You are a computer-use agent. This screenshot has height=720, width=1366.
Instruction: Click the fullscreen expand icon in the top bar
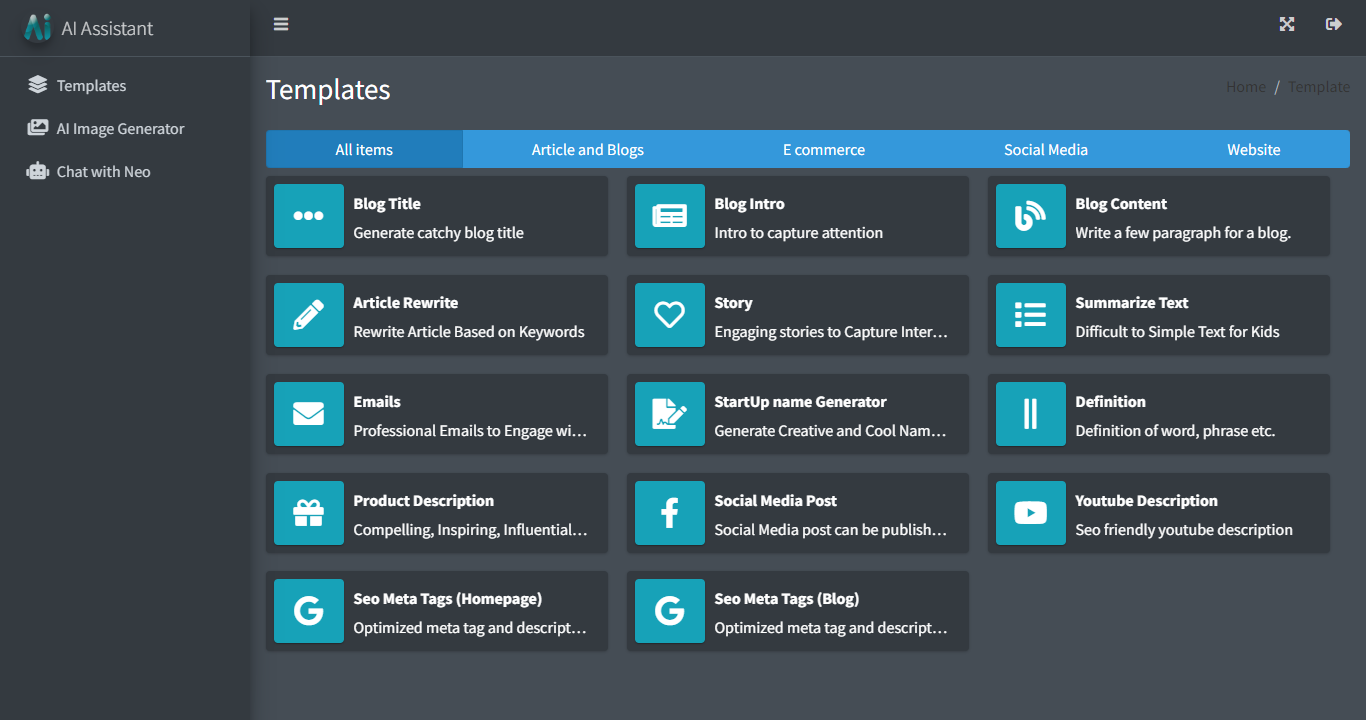pyautogui.click(x=1287, y=23)
